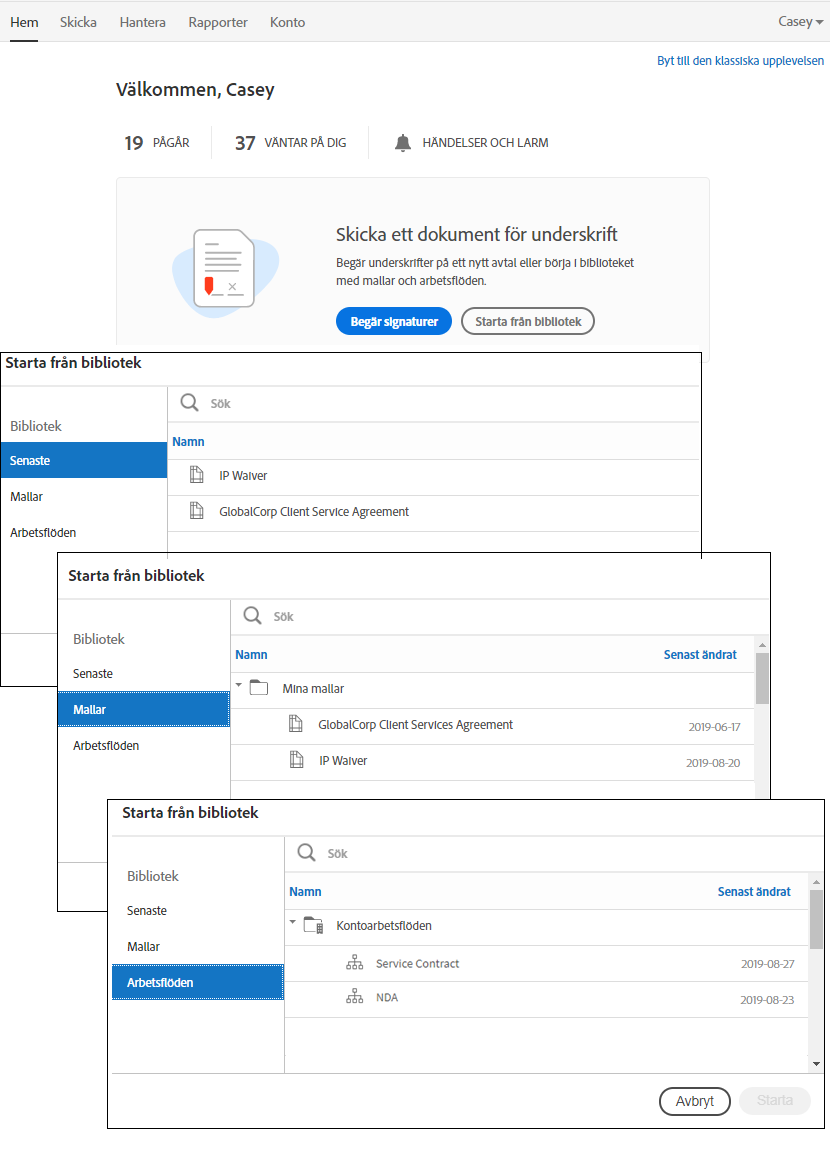
Task: Click the Kontoarbetsflöden folder icon
Action: [314, 926]
